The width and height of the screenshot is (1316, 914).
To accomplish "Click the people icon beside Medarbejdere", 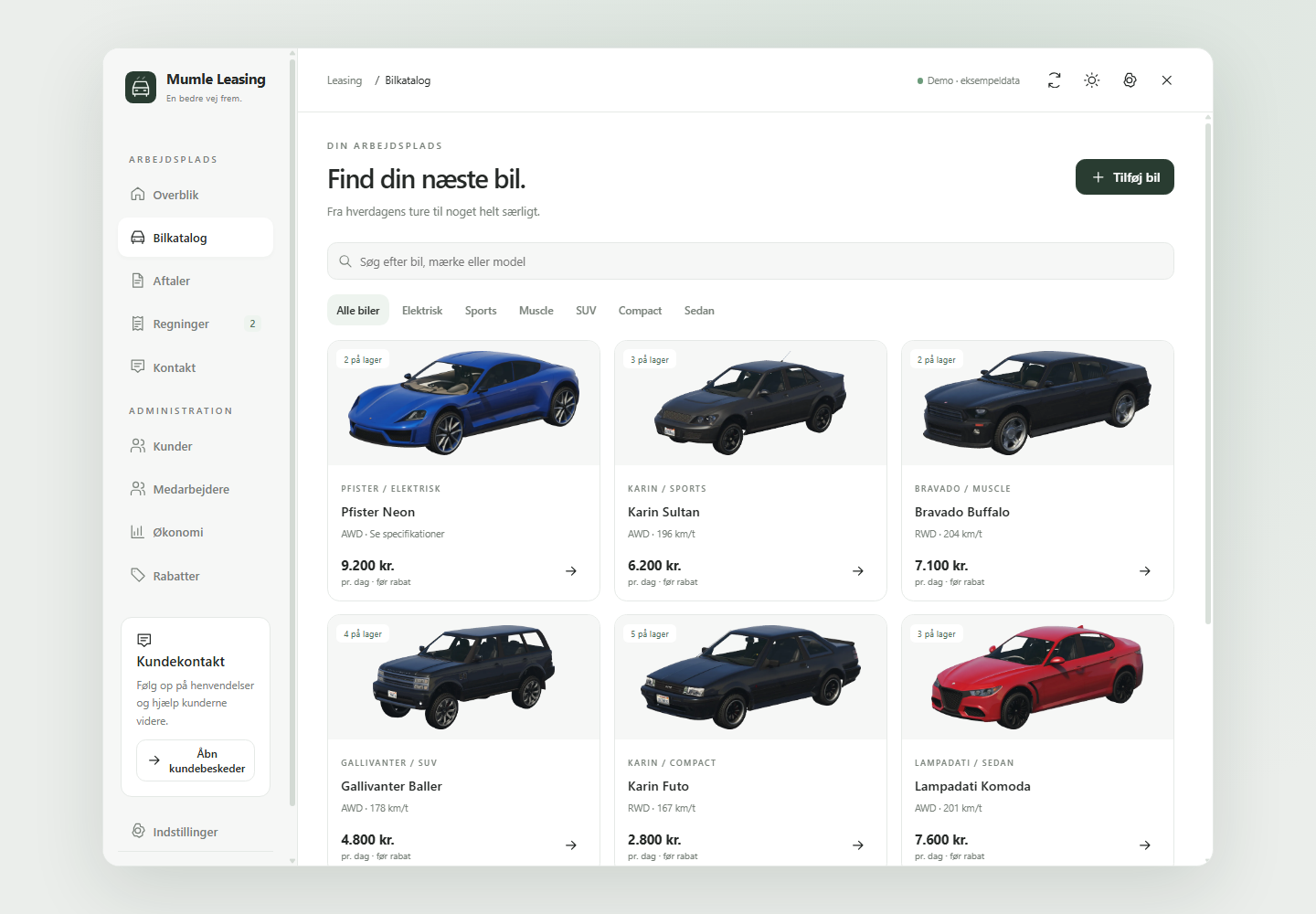I will pos(138,489).
